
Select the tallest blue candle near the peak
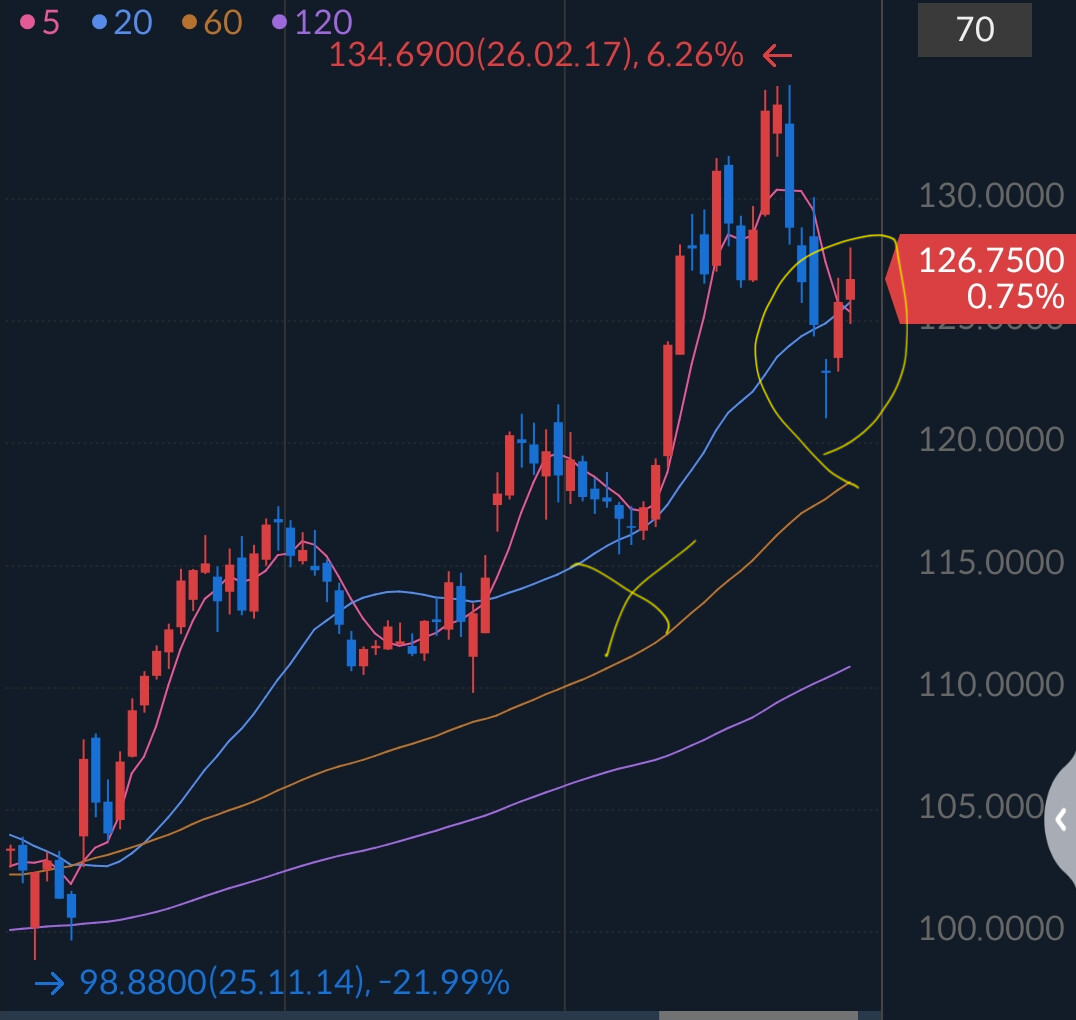point(789,176)
